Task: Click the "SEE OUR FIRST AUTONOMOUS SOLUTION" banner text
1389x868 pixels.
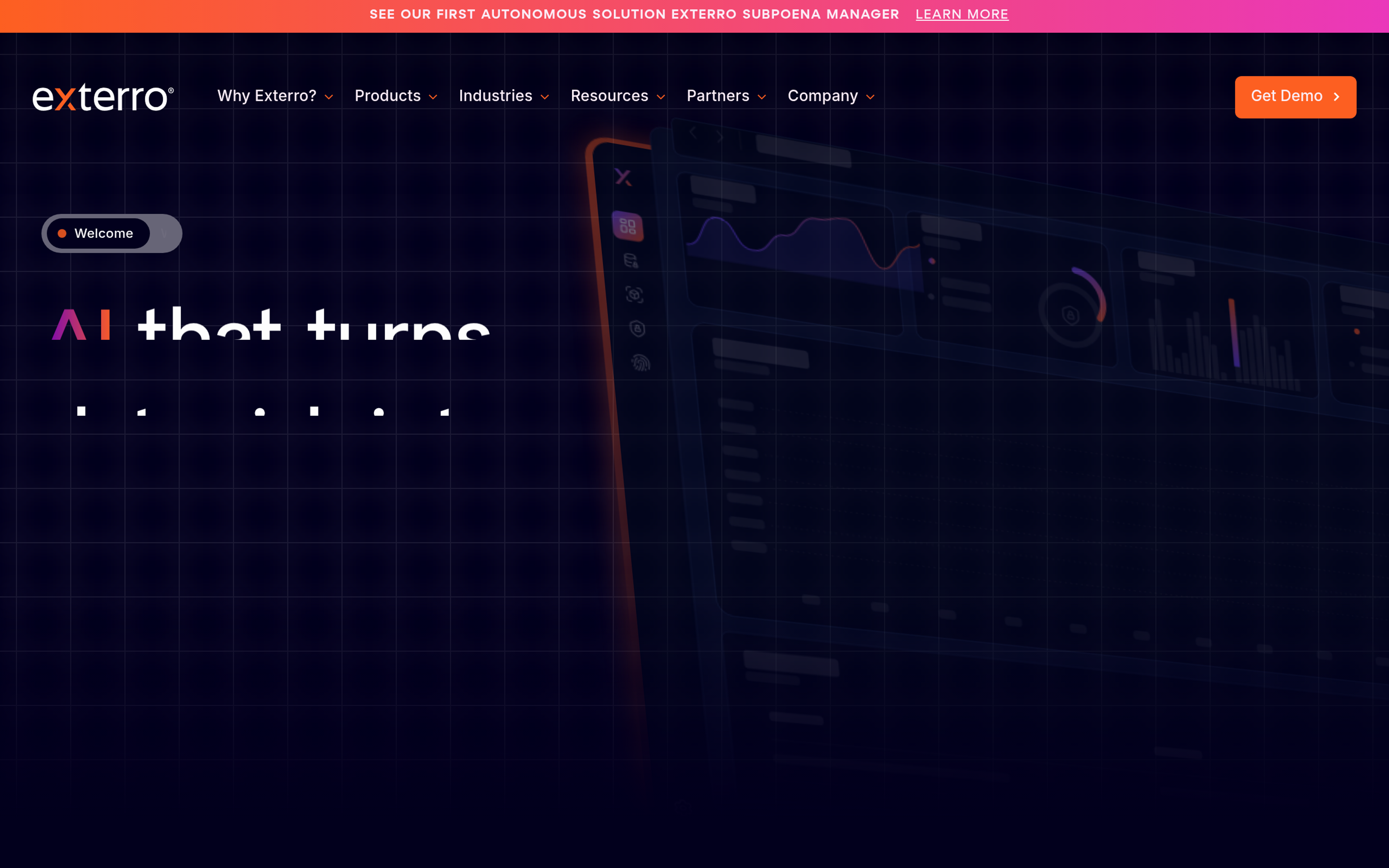Action: click(634, 14)
